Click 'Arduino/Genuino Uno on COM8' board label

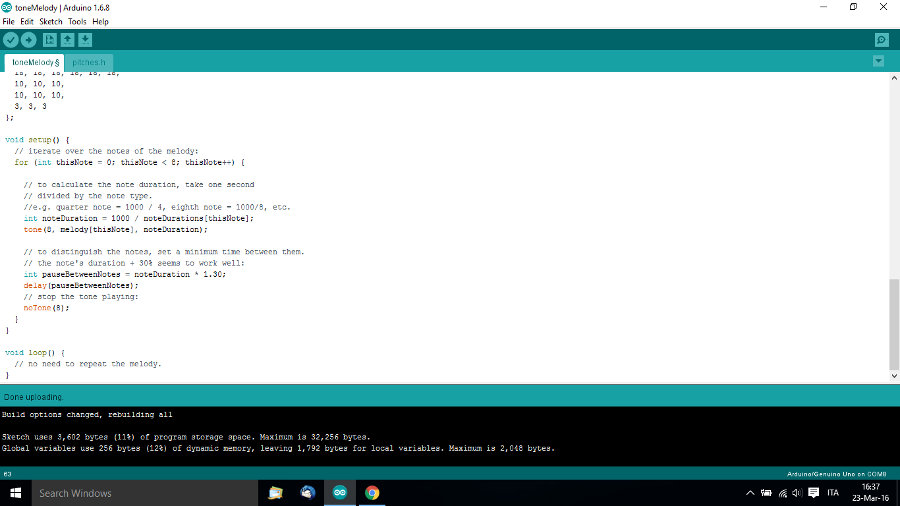[836, 474]
